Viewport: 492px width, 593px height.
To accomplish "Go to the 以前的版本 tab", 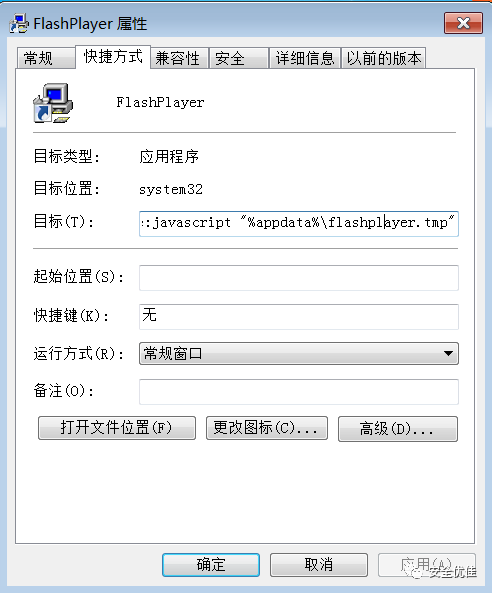I will (x=383, y=58).
